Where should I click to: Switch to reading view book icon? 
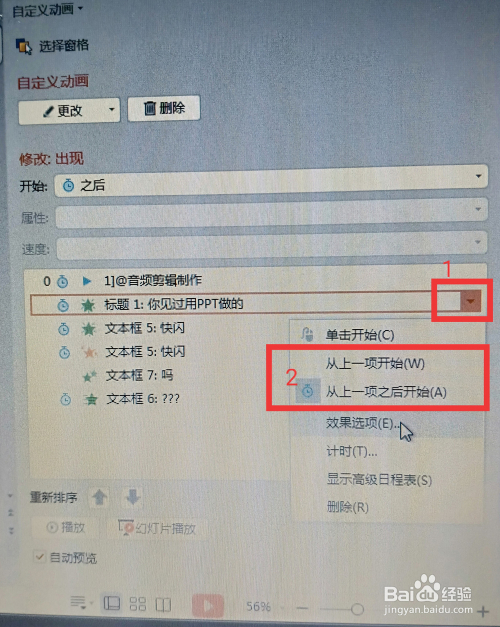tap(163, 605)
